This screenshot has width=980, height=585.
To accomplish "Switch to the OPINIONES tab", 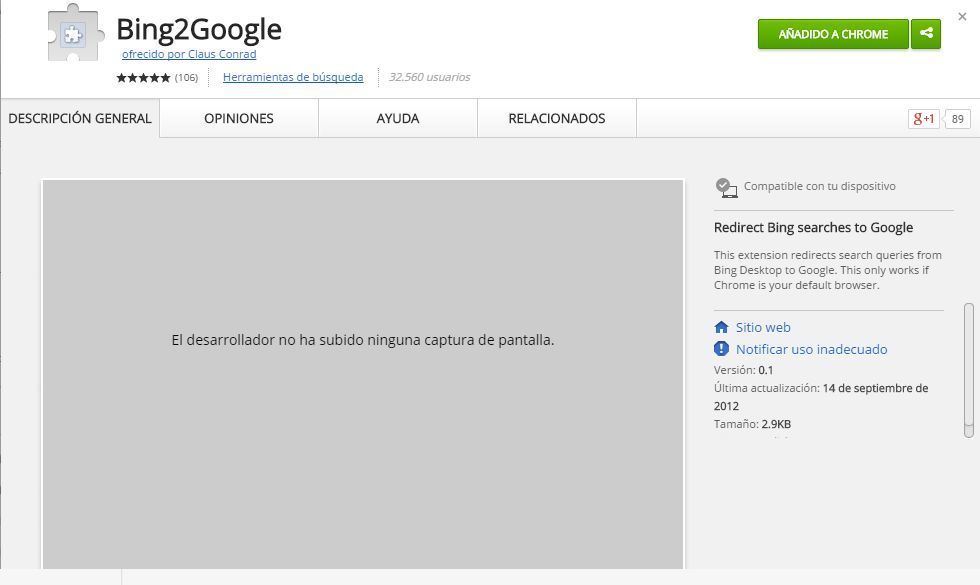I will point(239,118).
